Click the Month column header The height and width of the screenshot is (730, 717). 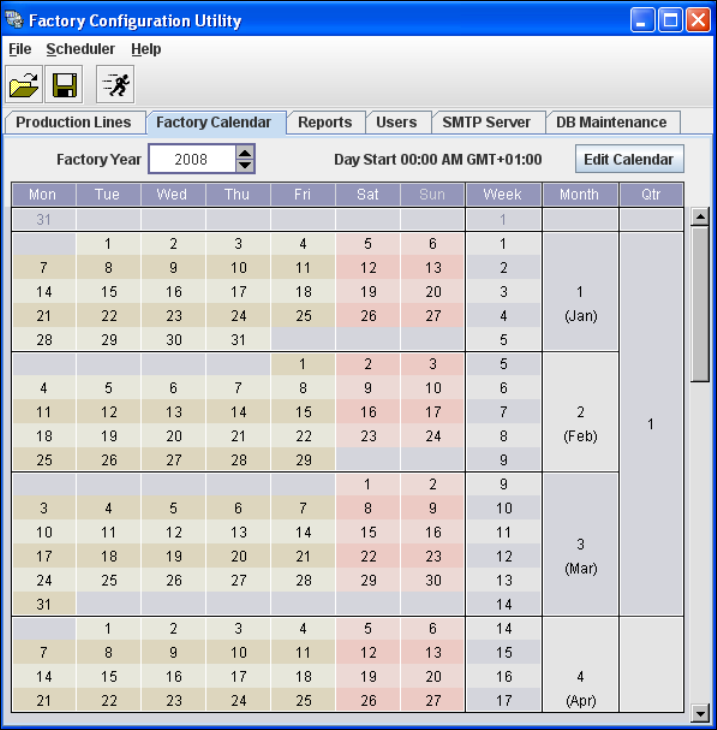(x=580, y=195)
